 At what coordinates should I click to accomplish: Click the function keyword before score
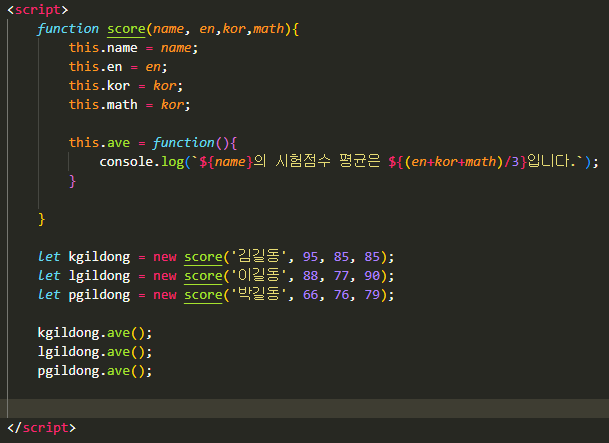[x=68, y=29]
